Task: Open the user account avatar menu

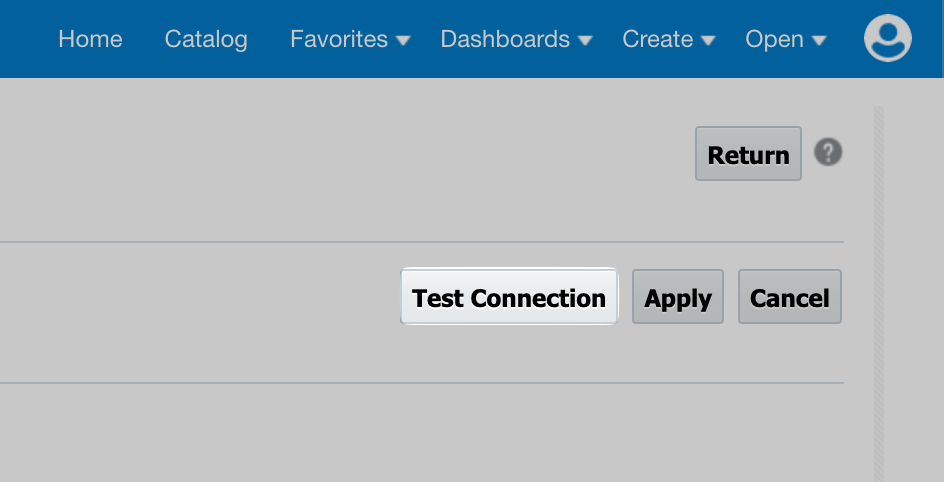Action: point(887,38)
